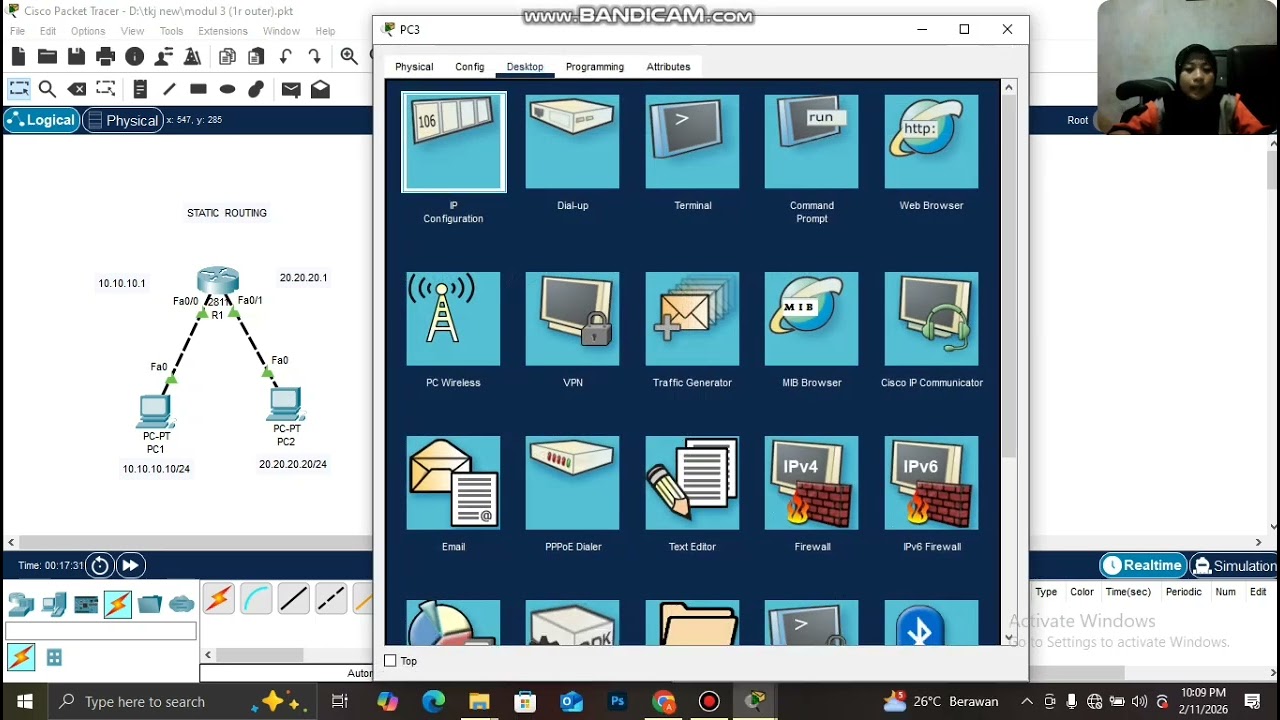
Task: Switch to Simulation mode
Action: point(1235,566)
